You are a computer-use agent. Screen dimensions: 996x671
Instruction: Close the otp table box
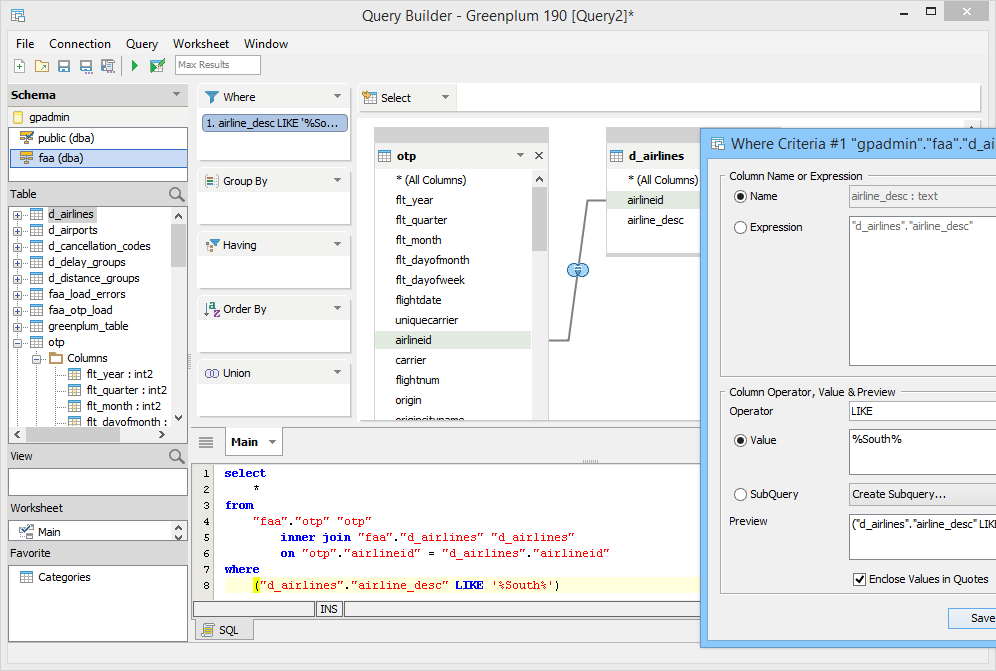(x=539, y=156)
